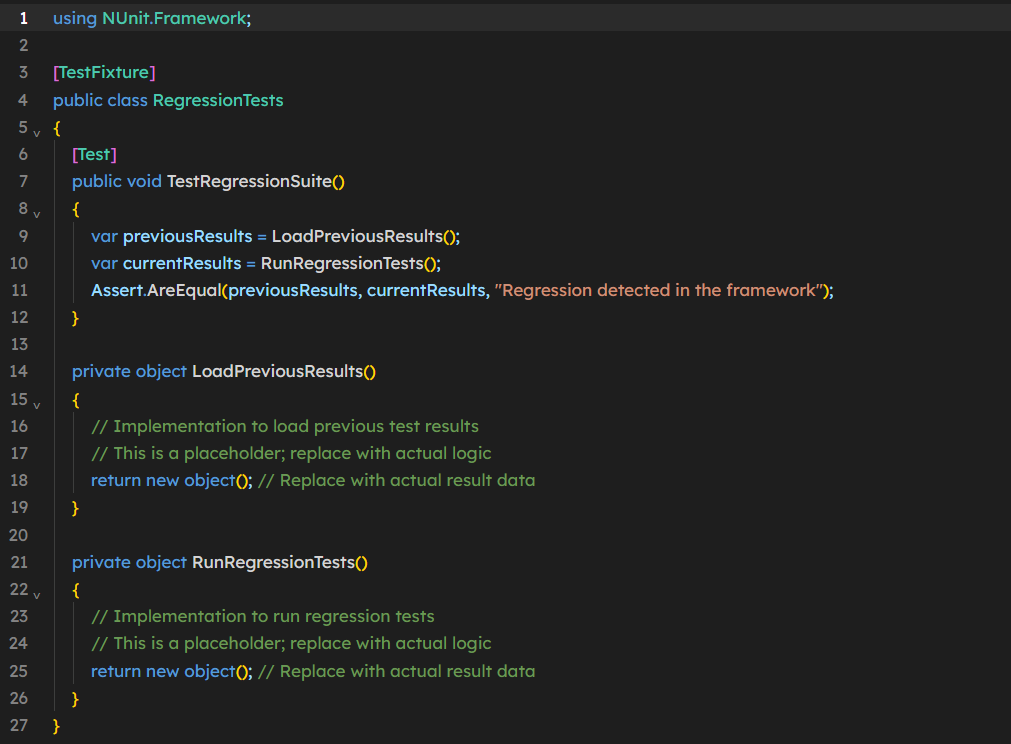Click line number 1 in the gutter
The height and width of the screenshot is (744, 1011).
(x=24, y=18)
